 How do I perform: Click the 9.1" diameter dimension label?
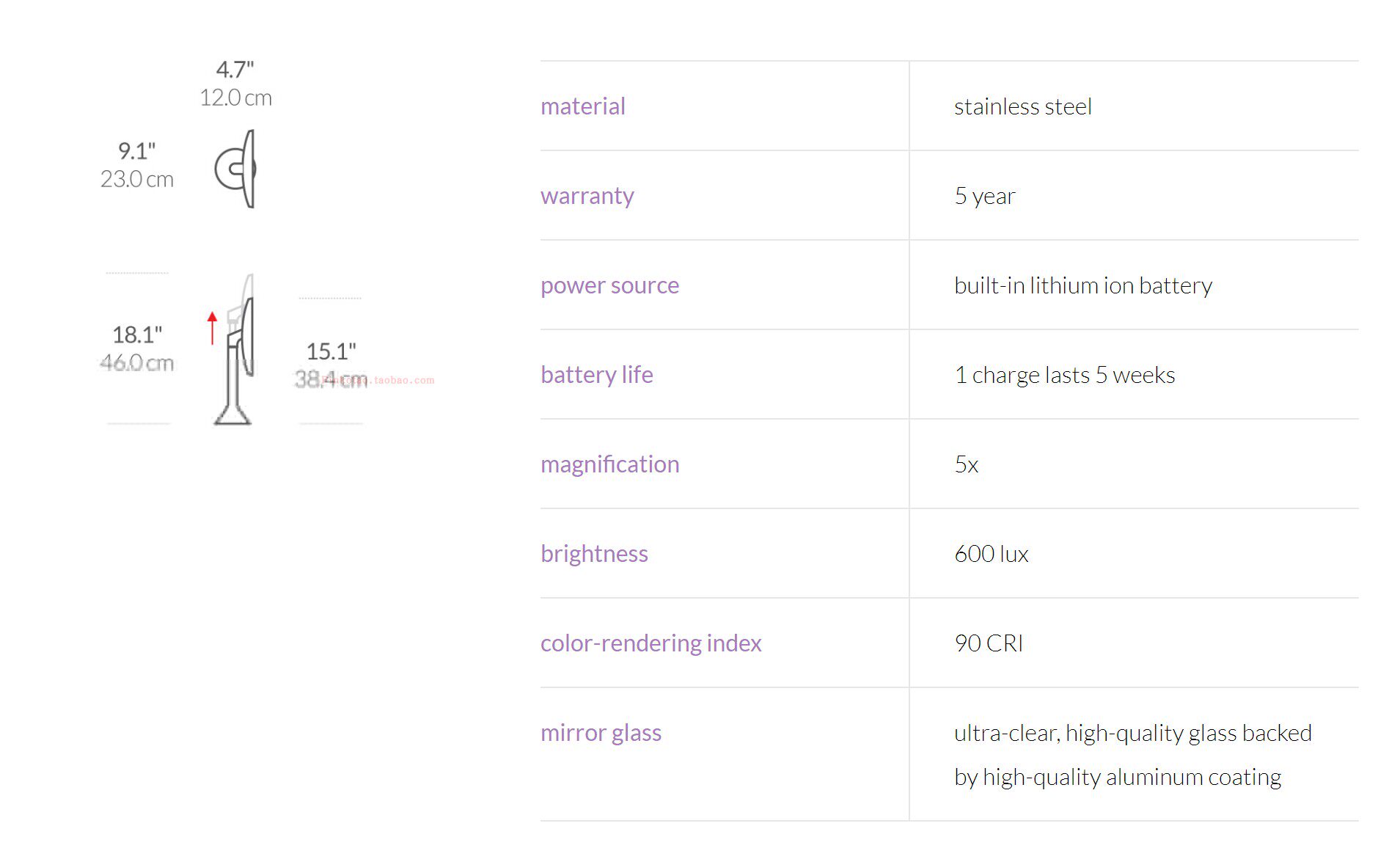[x=136, y=151]
